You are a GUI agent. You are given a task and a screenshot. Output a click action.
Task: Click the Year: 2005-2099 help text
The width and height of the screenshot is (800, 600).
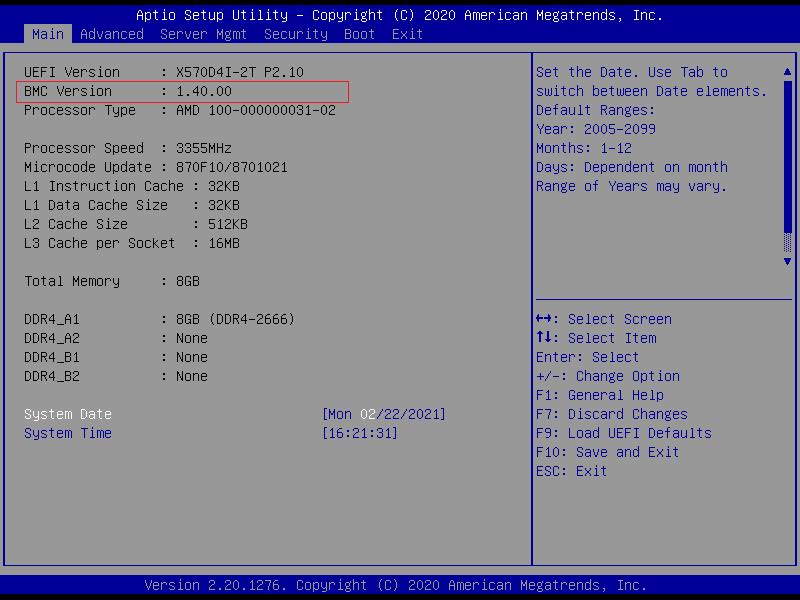coord(596,129)
